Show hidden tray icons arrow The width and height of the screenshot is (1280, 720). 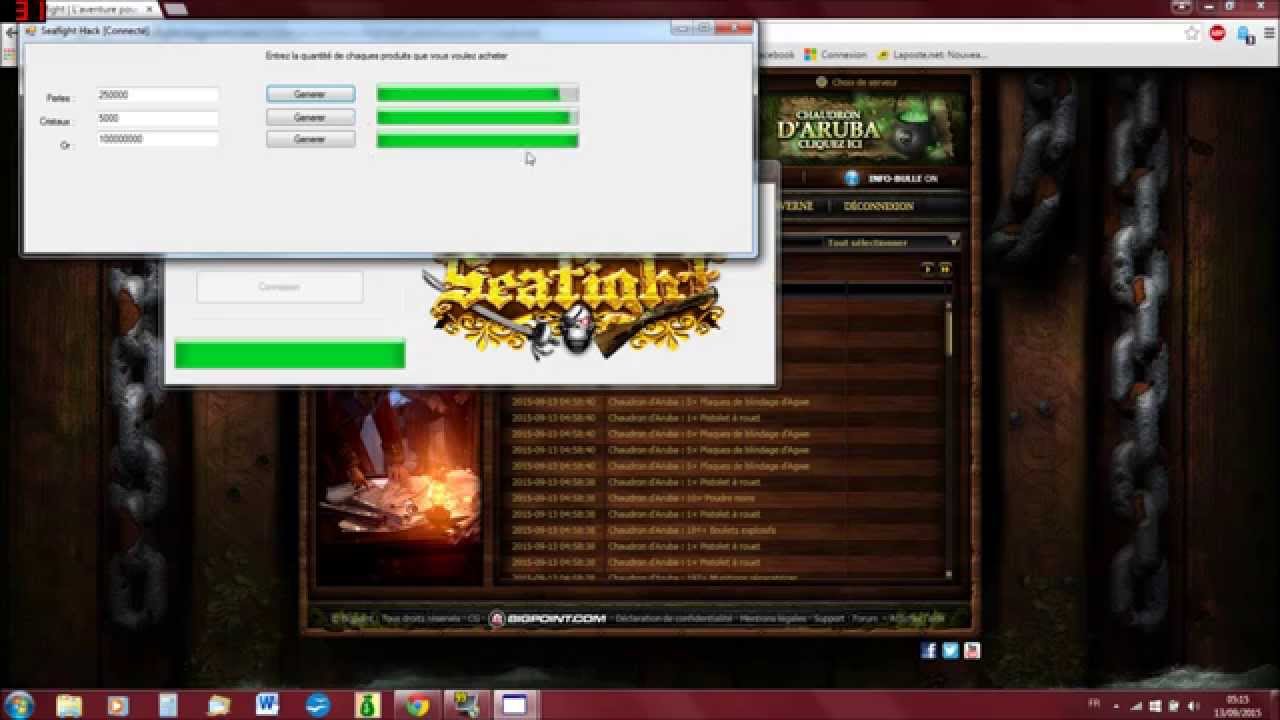click(x=1117, y=705)
